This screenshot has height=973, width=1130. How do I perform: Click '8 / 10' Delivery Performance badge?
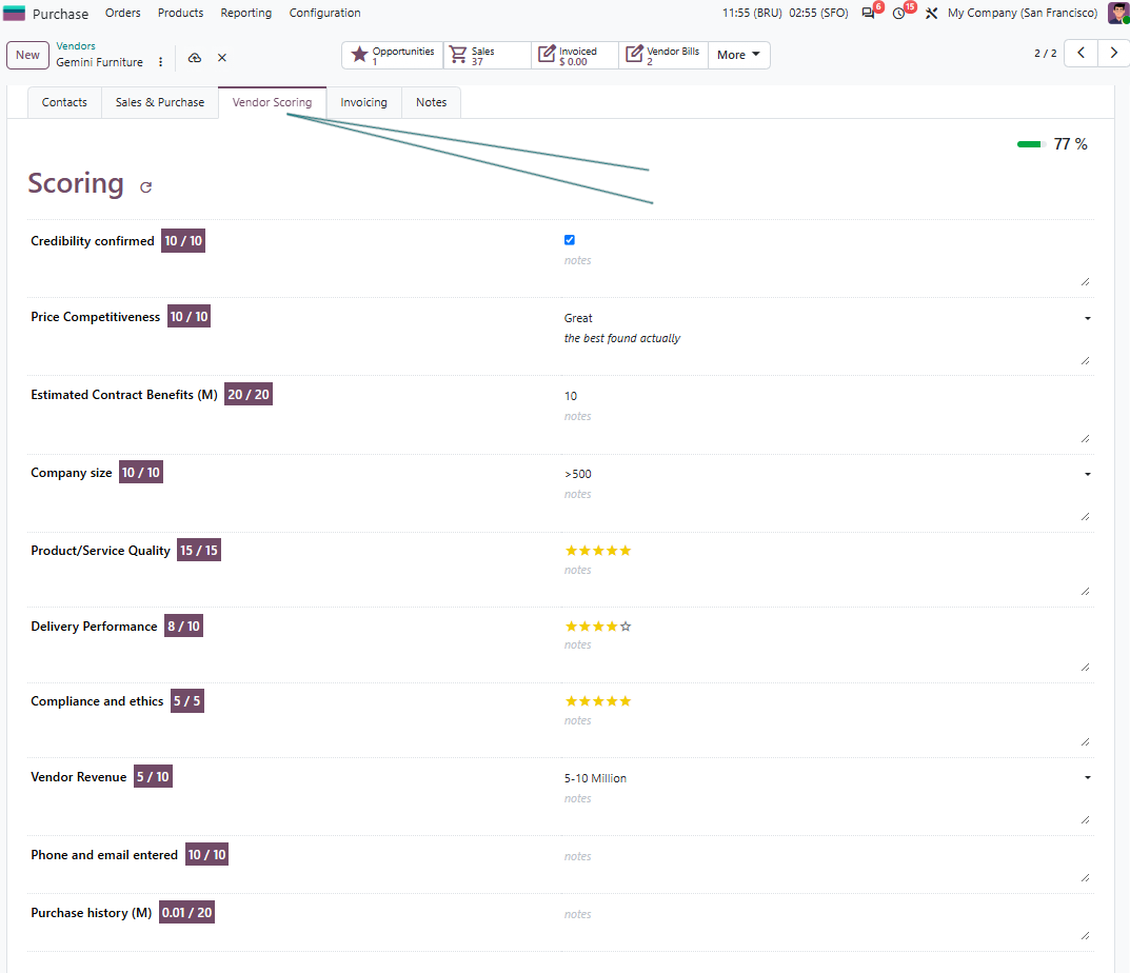(184, 626)
